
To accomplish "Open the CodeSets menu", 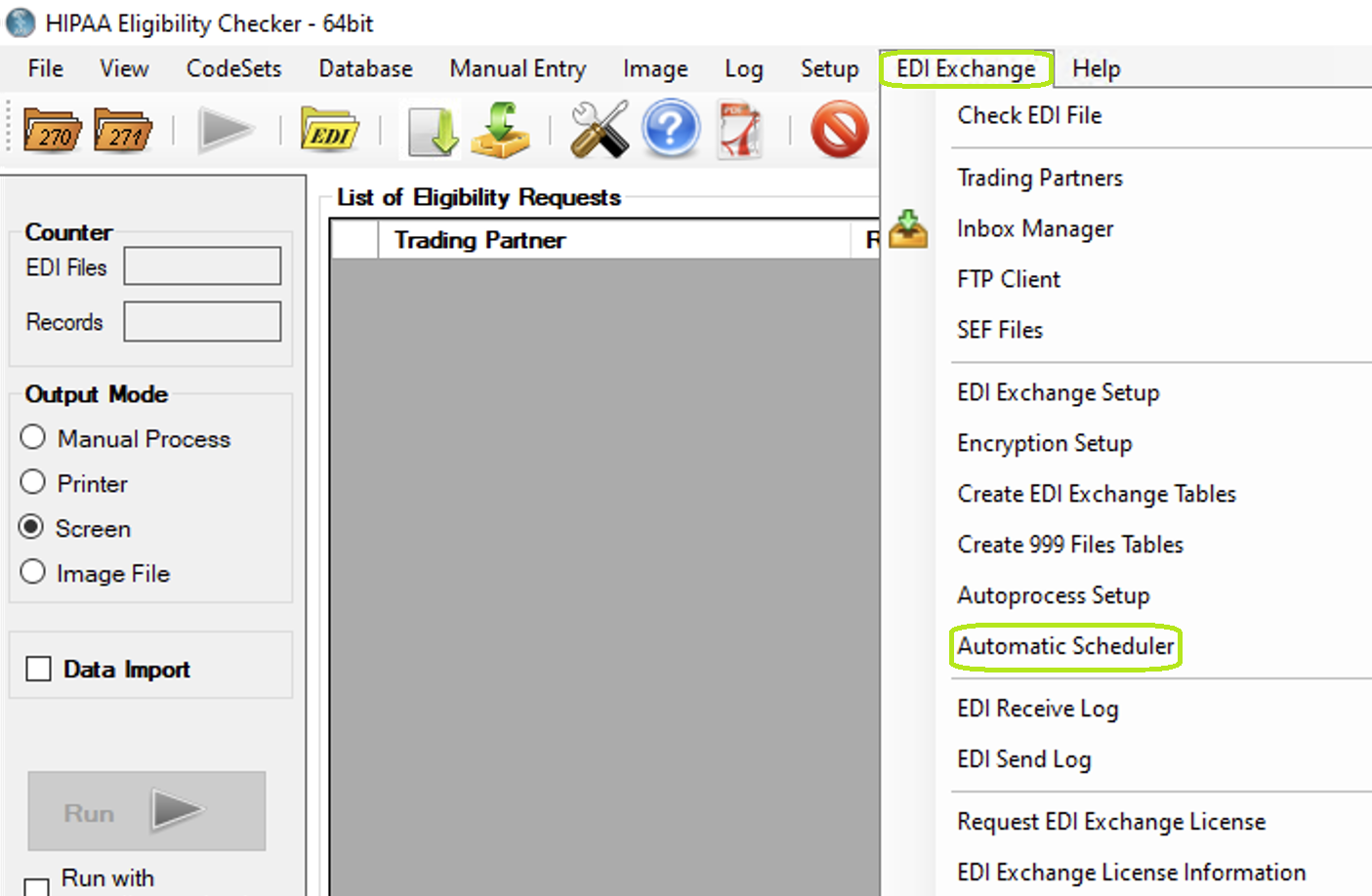I will point(233,68).
